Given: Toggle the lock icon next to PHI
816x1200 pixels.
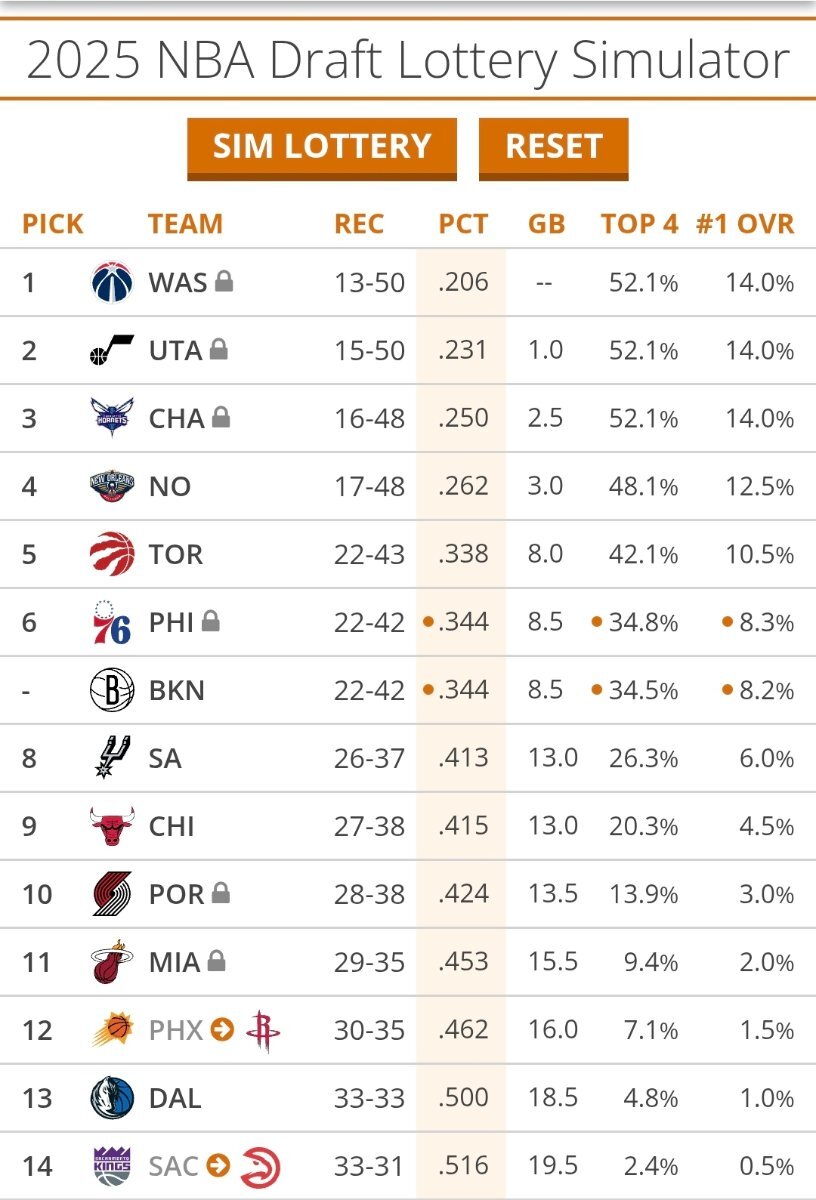Looking at the screenshot, I should (210, 622).
